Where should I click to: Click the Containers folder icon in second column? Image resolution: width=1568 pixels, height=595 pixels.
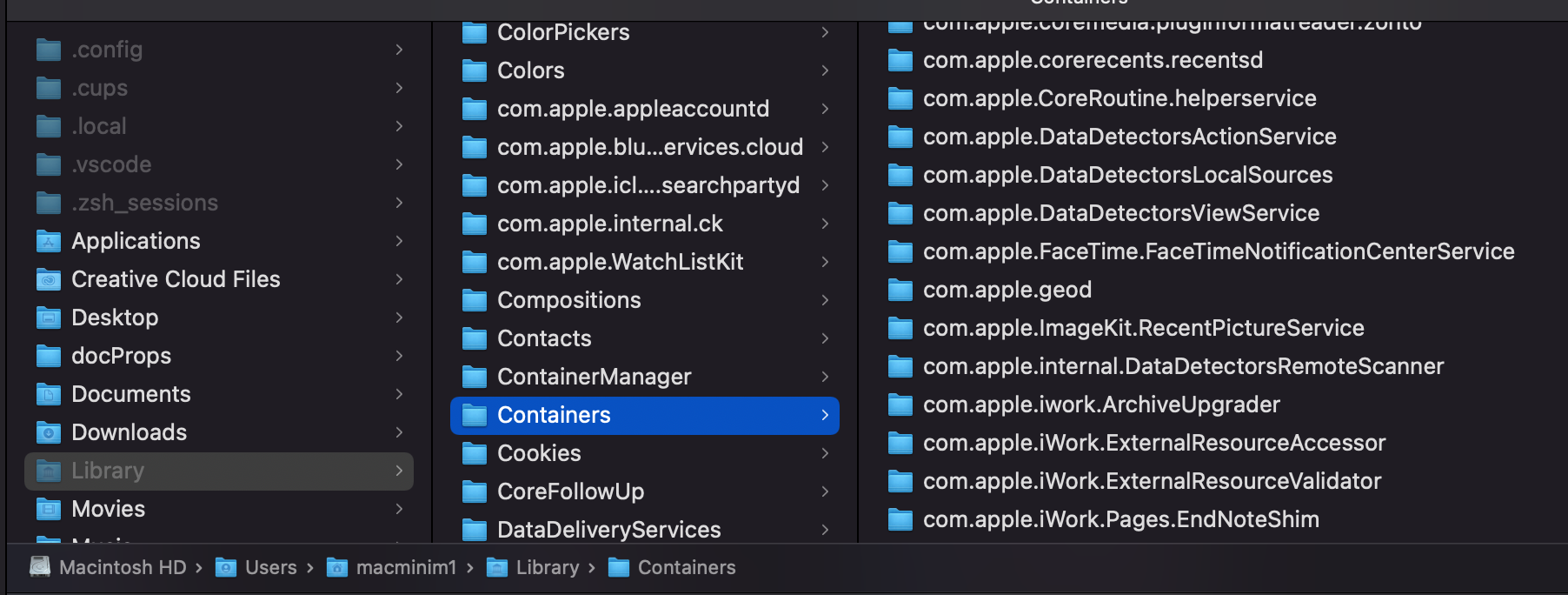[475, 415]
